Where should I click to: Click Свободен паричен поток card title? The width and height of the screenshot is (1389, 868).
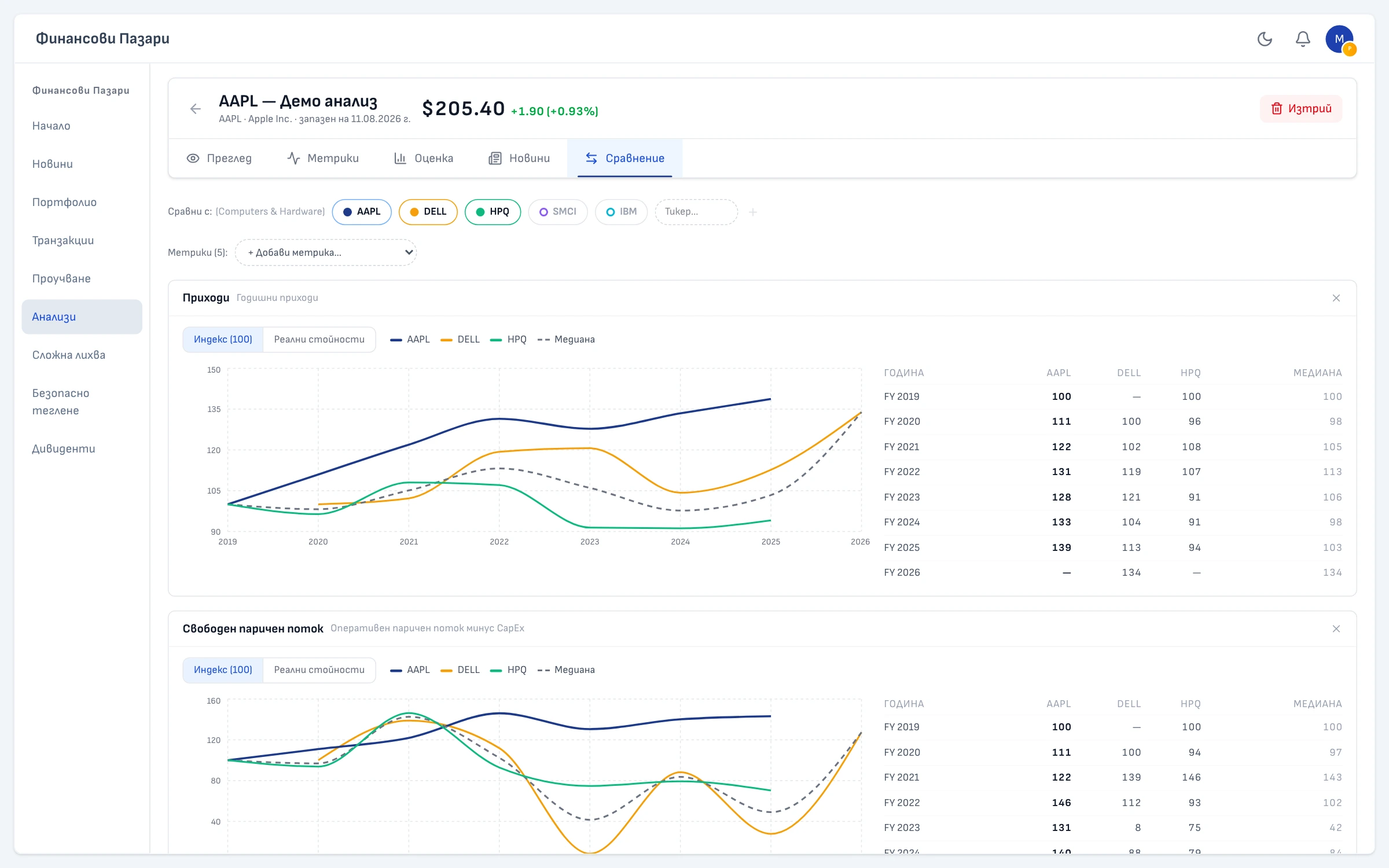[x=253, y=629]
